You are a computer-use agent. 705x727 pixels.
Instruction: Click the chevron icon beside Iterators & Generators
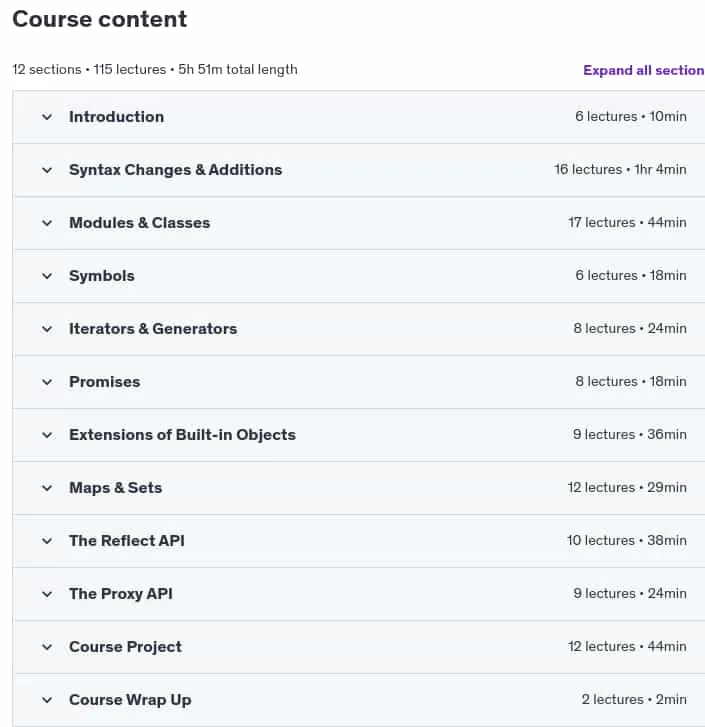(47, 329)
